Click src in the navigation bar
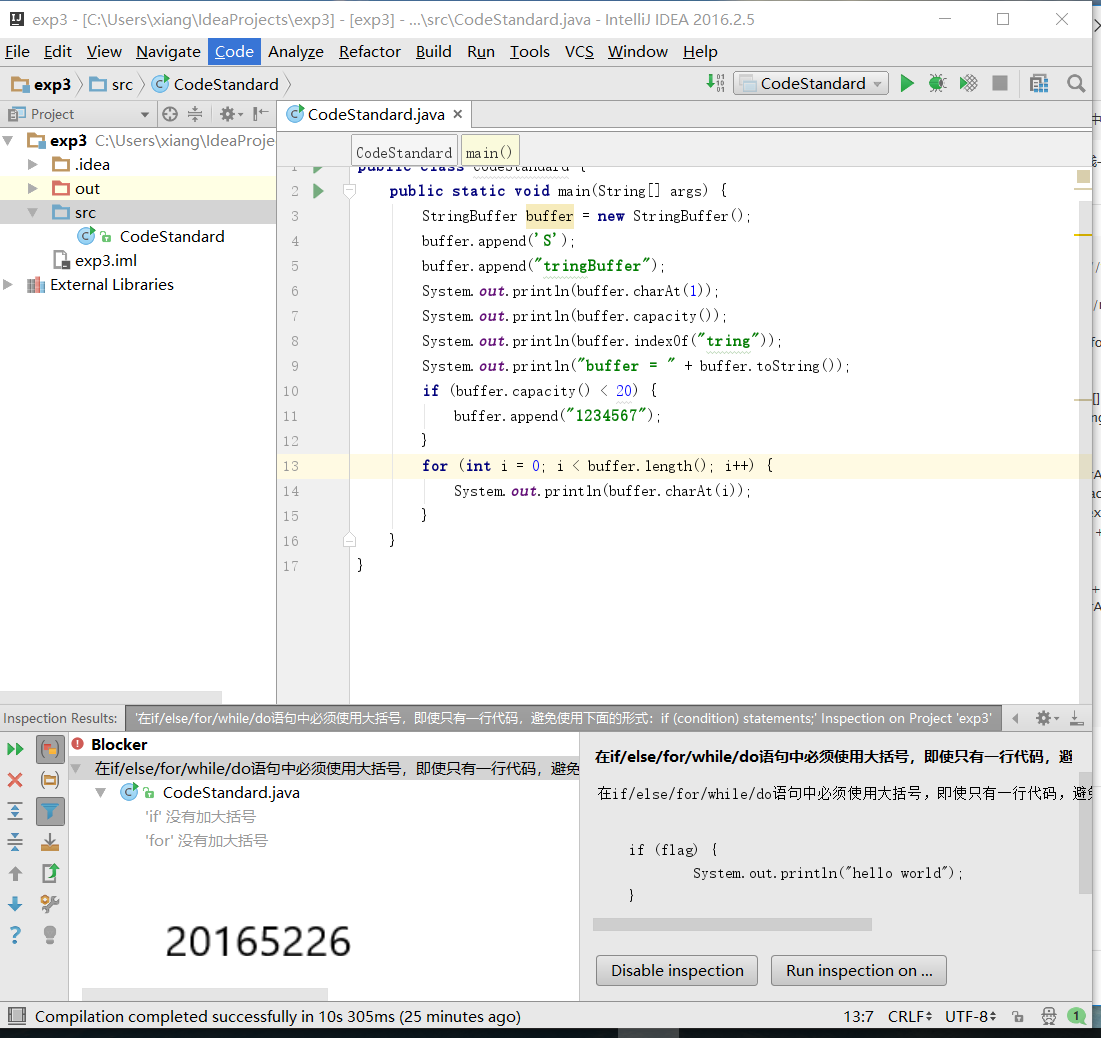Screen dimensions: 1101x1038 coord(112,84)
